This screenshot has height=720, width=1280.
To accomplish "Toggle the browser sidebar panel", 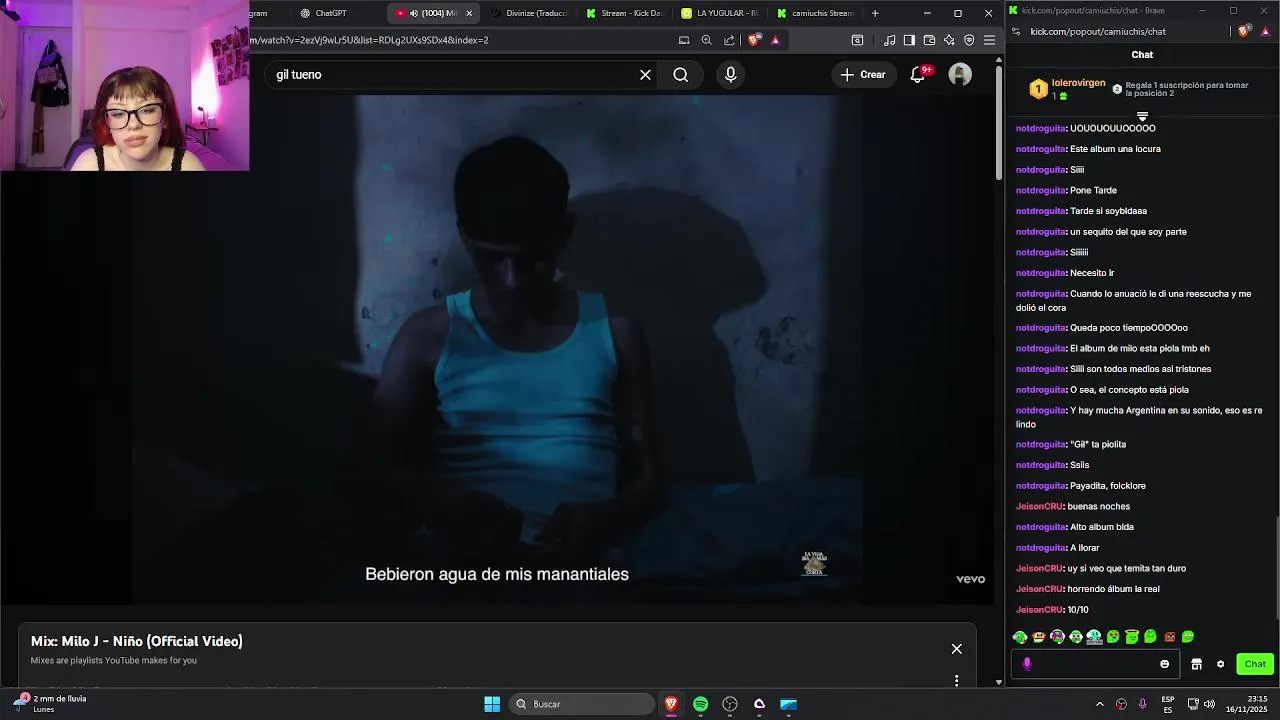I will [909, 40].
